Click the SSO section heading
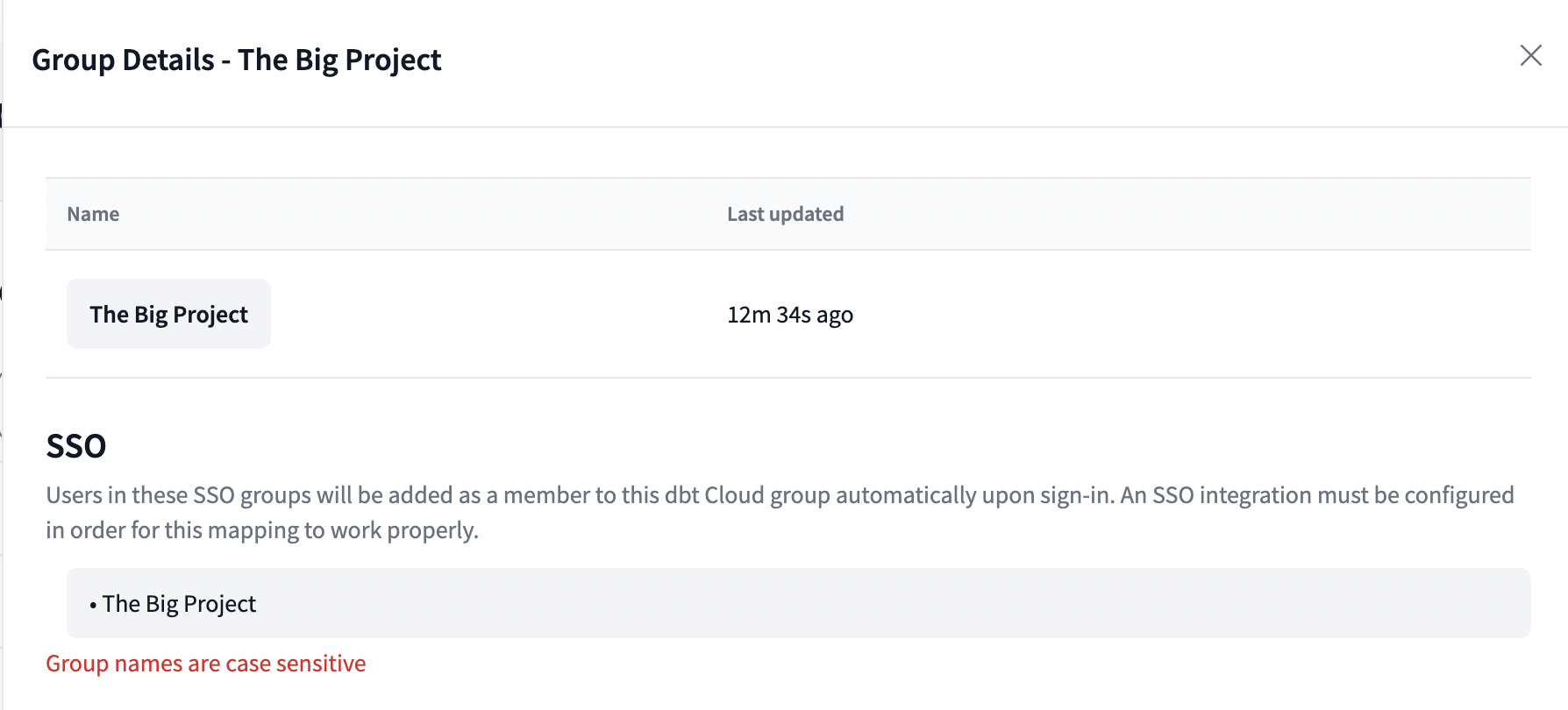Viewport: 1568px width, 710px height. point(76,446)
